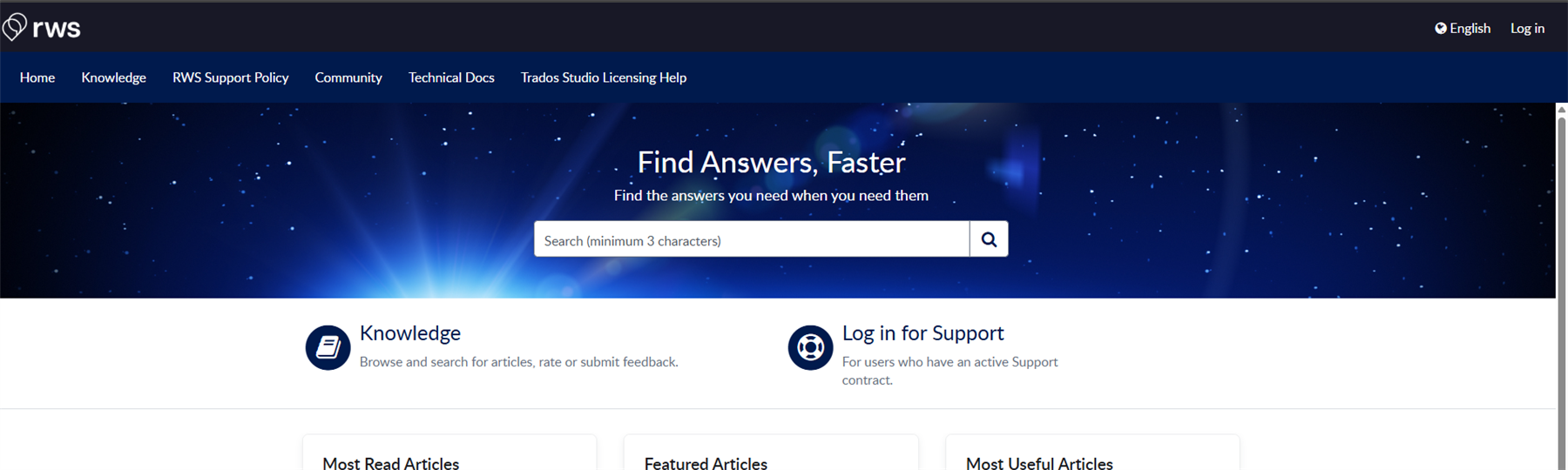Viewport: 1568px width, 470px height.
Task: Click the globe icon next to English
Action: pos(1441,29)
